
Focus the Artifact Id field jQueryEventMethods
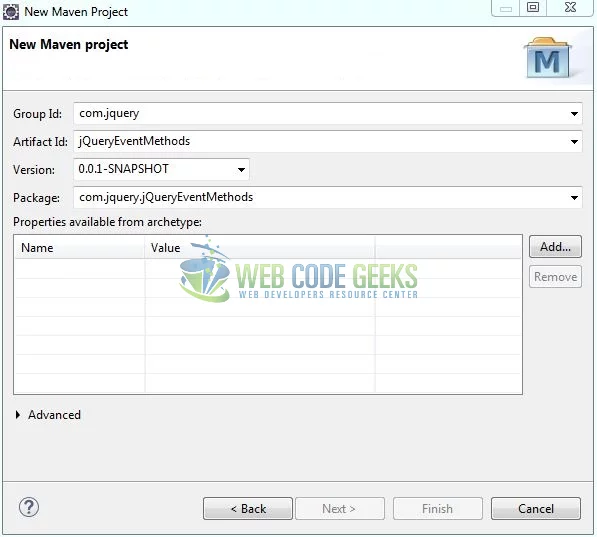click(327, 142)
